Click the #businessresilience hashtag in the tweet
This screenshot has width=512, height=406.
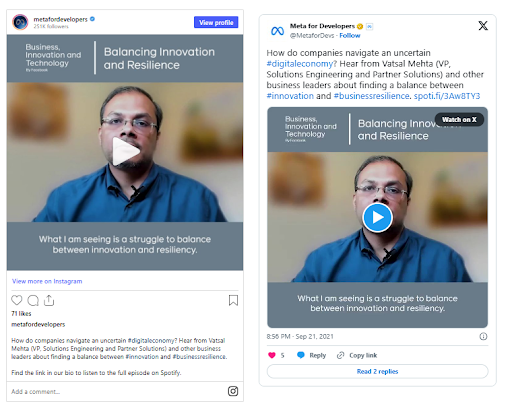371,96
